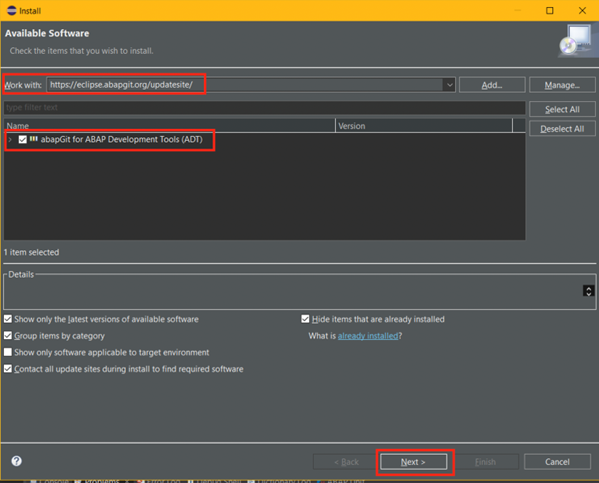Maximize the Install window

click(x=549, y=11)
